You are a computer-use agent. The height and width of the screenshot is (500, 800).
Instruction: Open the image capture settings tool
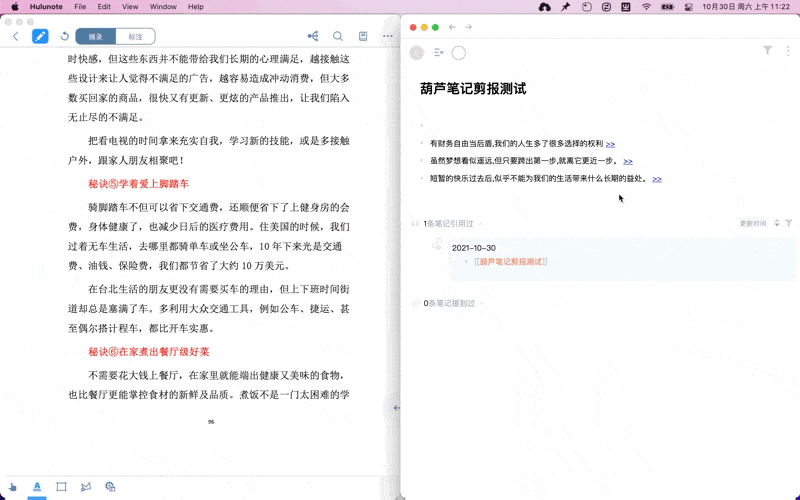[110, 487]
